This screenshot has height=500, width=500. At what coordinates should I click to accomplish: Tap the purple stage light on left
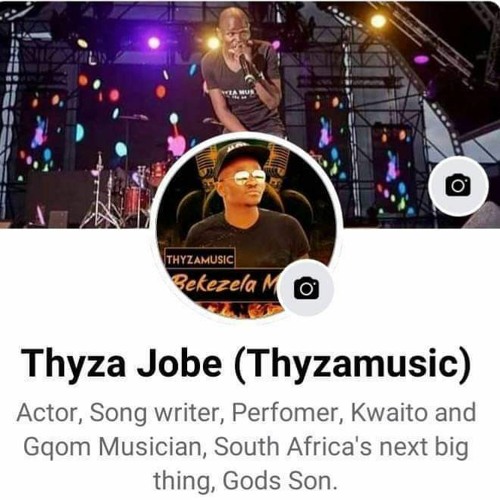coord(154,43)
